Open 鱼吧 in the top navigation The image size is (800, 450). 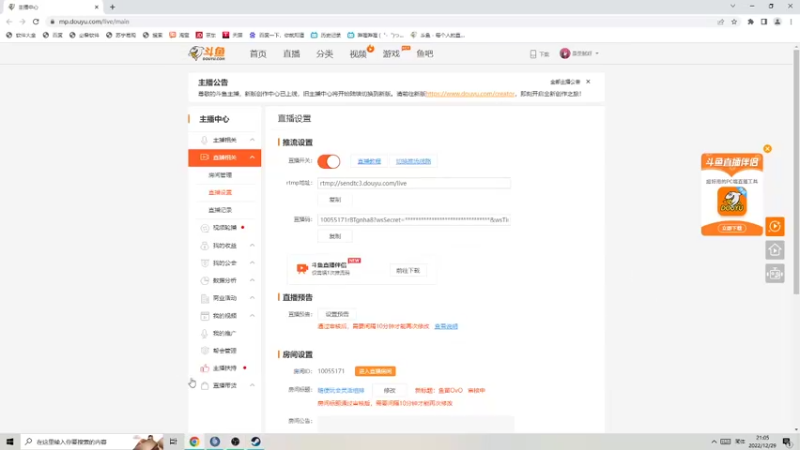tap(424, 54)
